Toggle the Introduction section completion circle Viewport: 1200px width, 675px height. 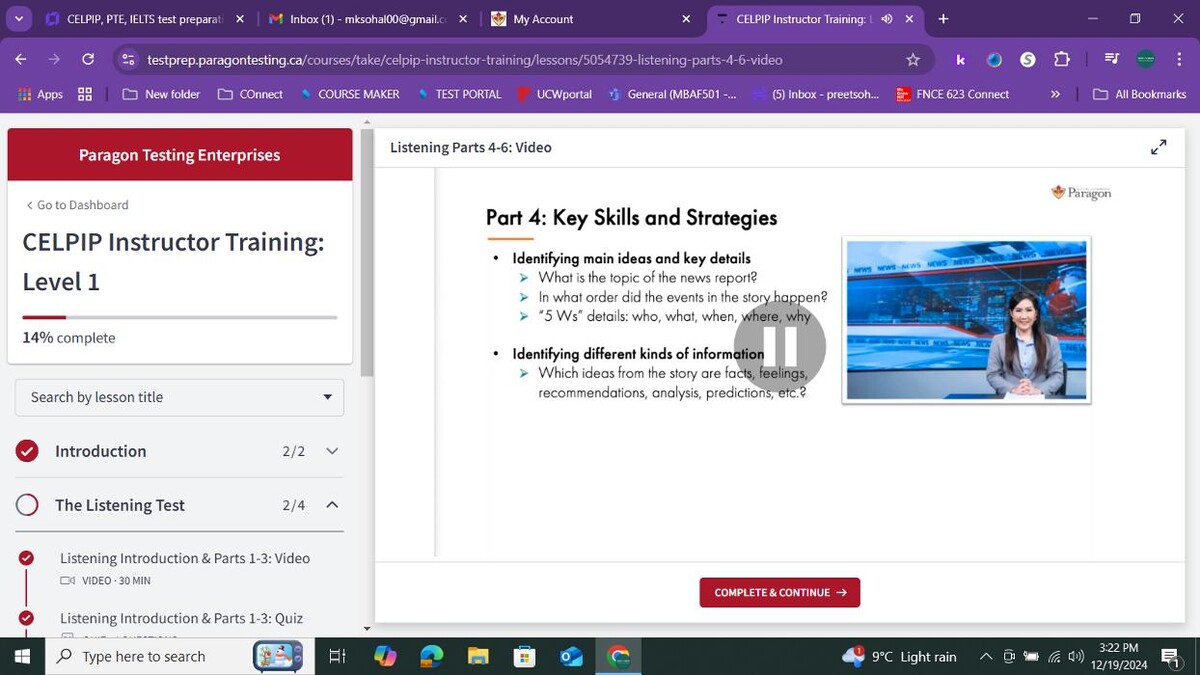28,451
